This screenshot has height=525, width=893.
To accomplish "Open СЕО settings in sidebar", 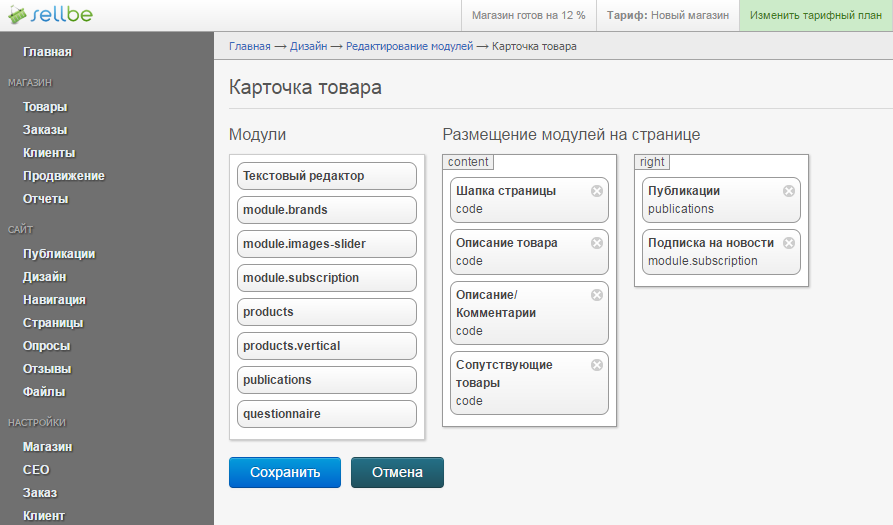I will pos(36,470).
